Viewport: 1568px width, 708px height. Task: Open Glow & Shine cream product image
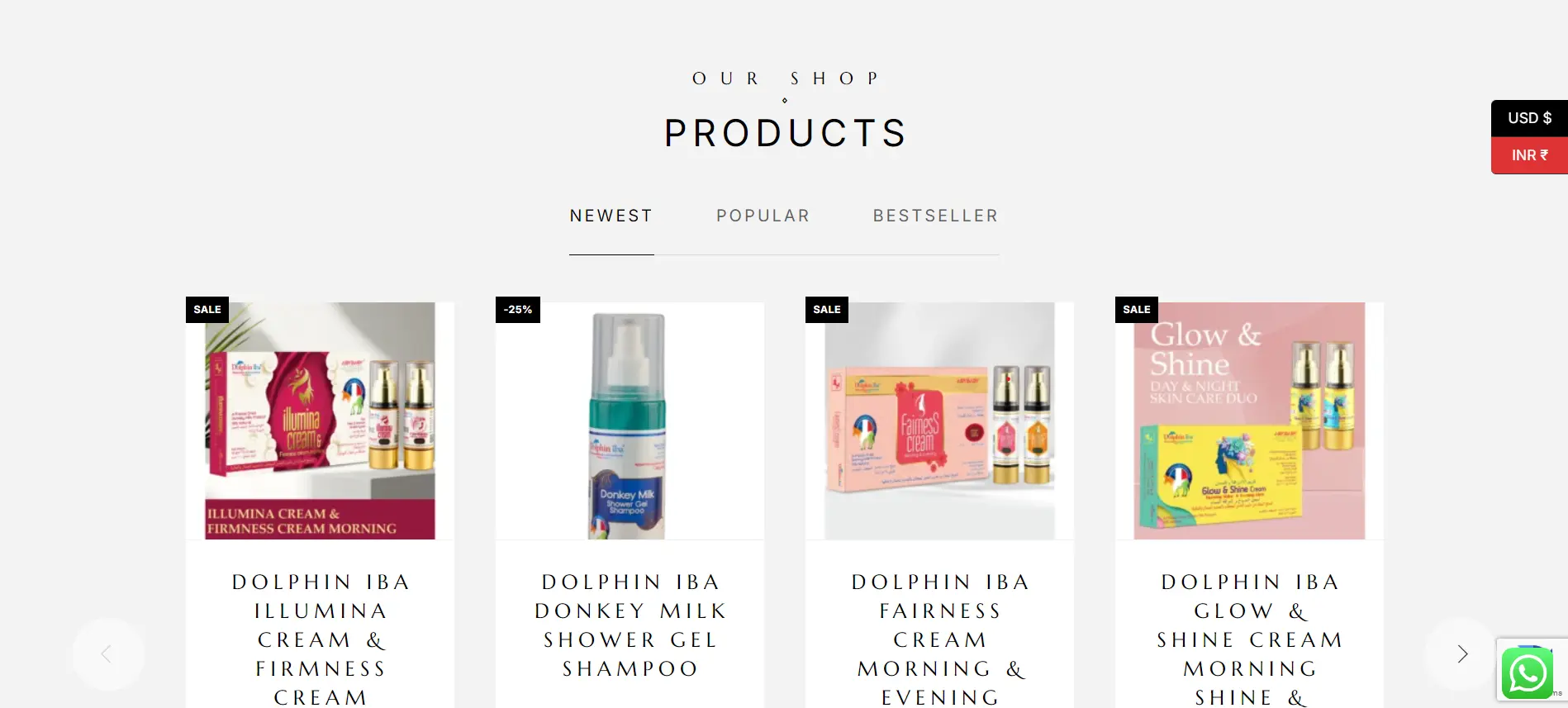(1249, 421)
